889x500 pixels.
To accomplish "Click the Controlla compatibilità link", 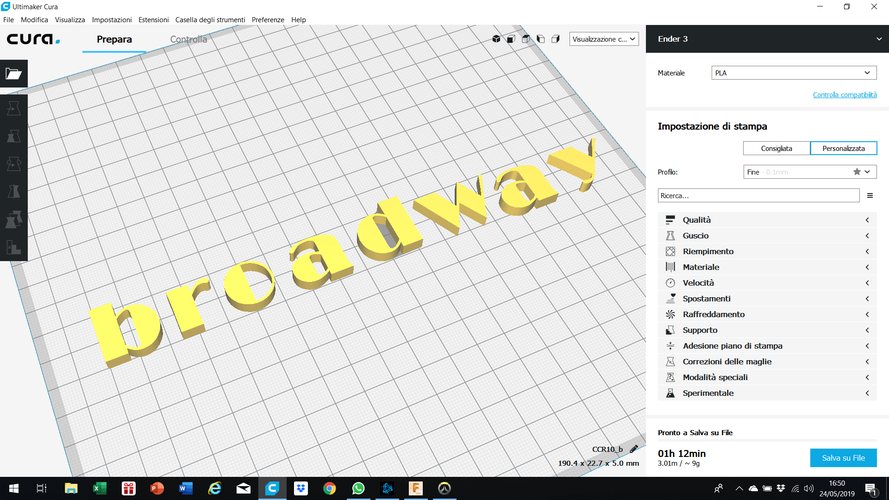I will click(845, 95).
